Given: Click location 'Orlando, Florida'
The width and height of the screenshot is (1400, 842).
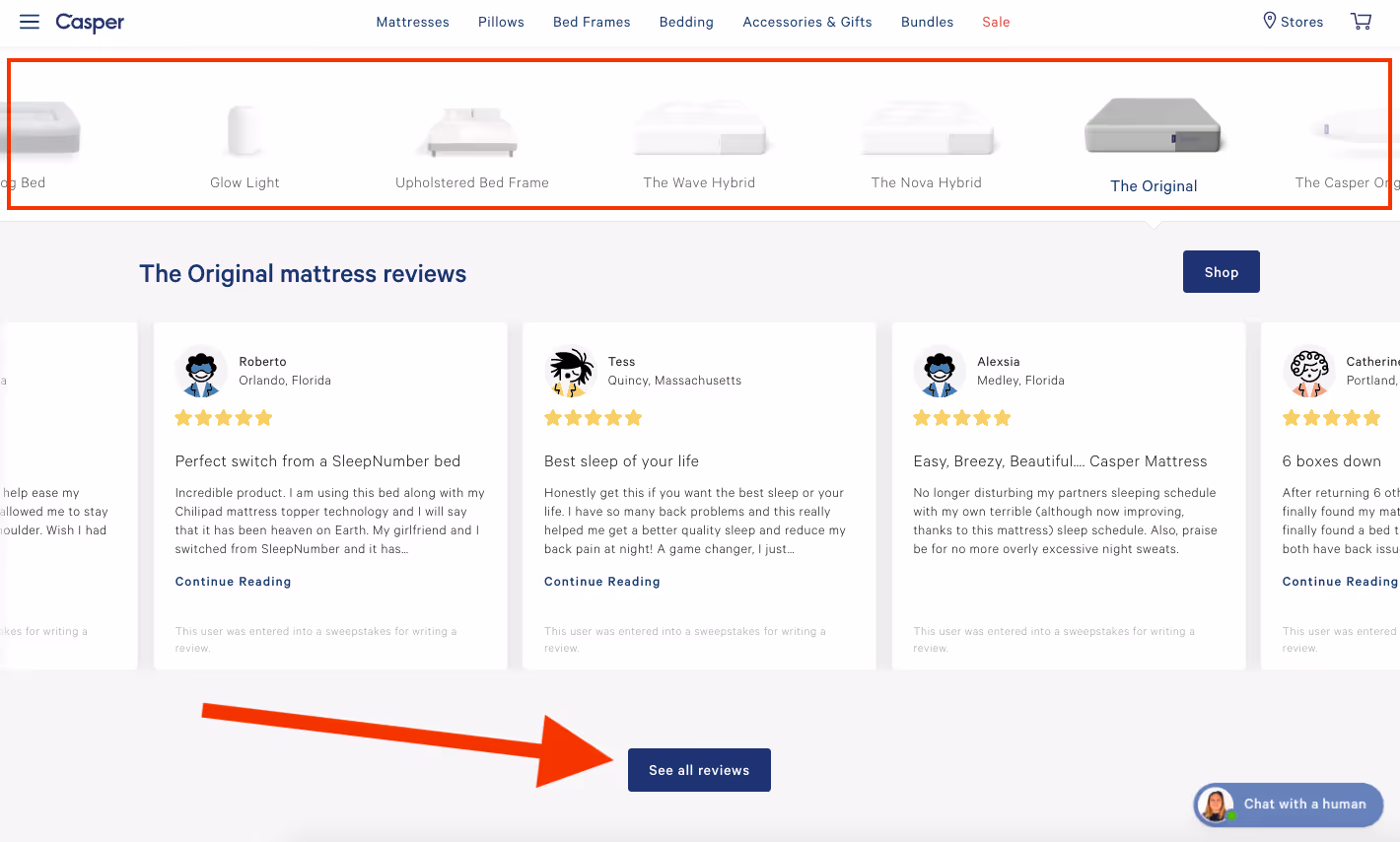Looking at the screenshot, I should [285, 381].
